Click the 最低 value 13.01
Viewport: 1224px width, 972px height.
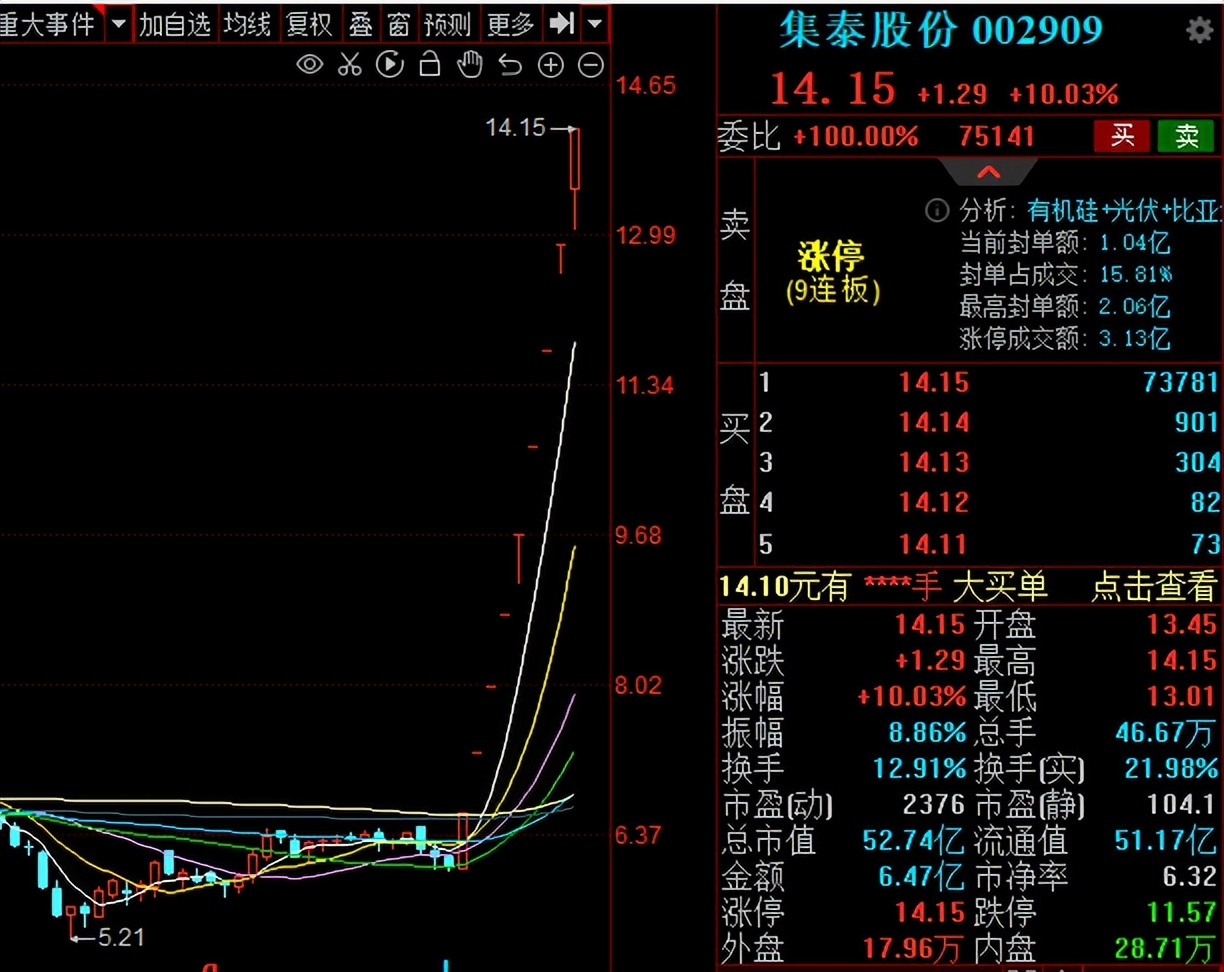click(1182, 697)
